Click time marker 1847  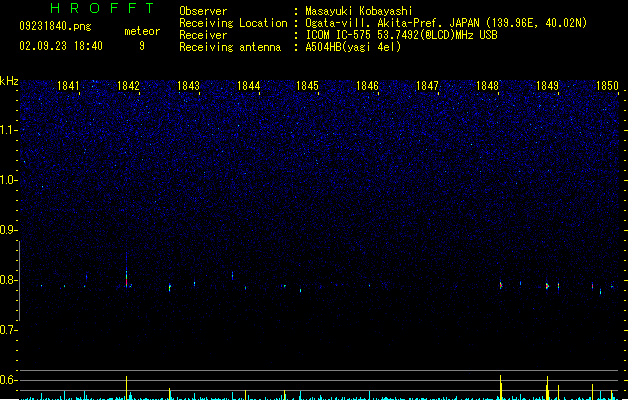coord(427,86)
